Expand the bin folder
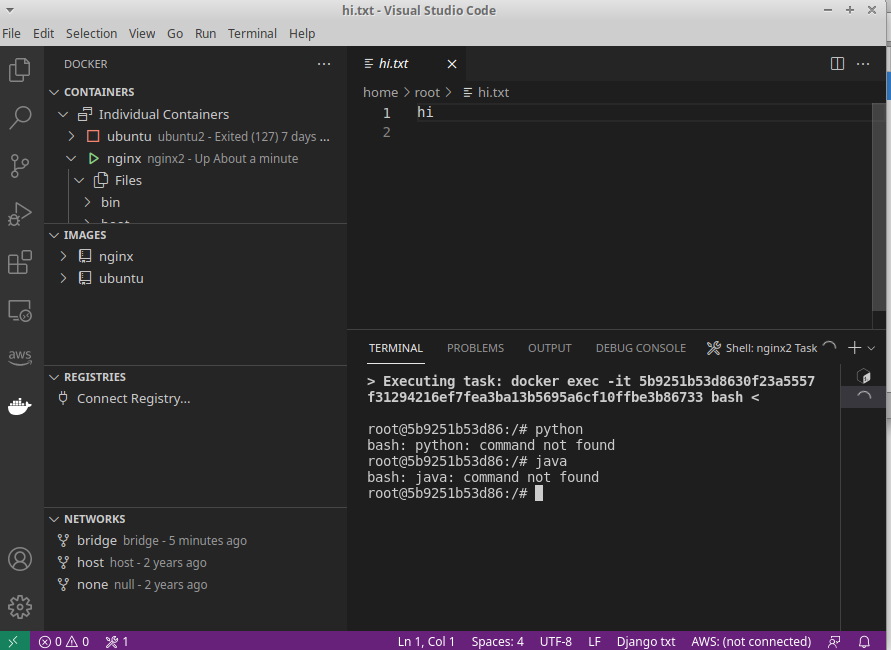Viewport: 891px width, 650px height. [x=88, y=202]
